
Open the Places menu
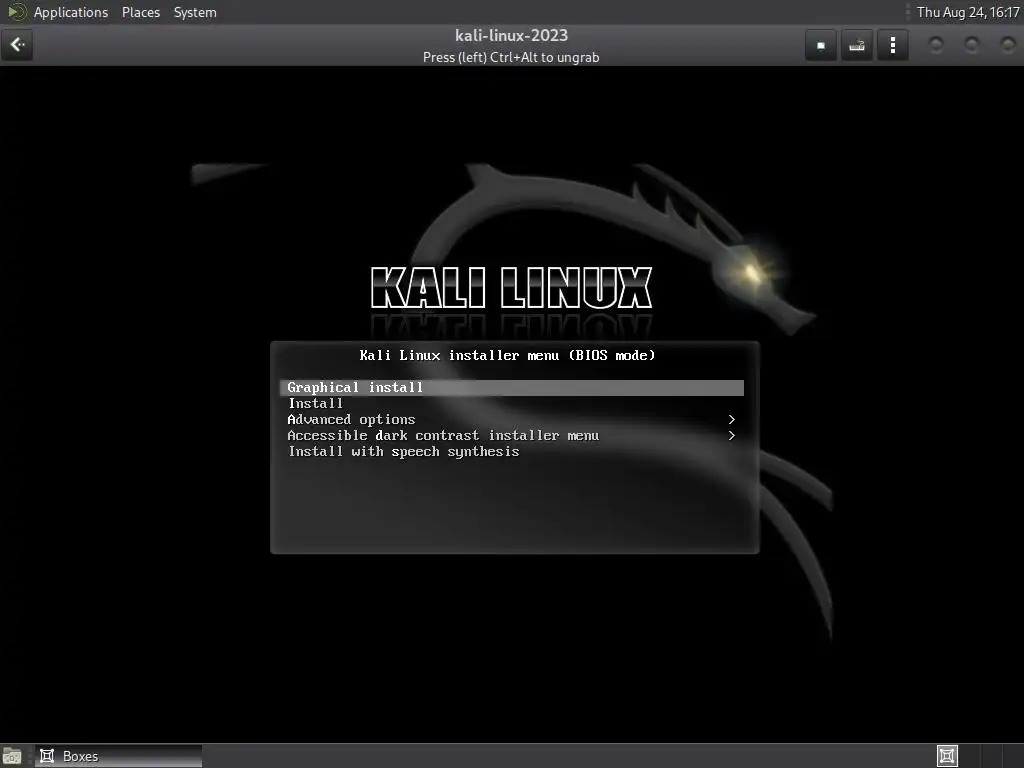click(x=140, y=12)
